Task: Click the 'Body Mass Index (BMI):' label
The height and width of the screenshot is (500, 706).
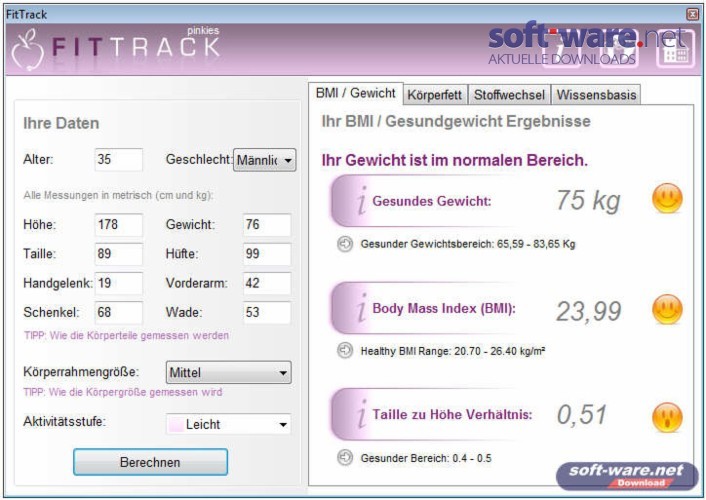Action: click(x=444, y=309)
